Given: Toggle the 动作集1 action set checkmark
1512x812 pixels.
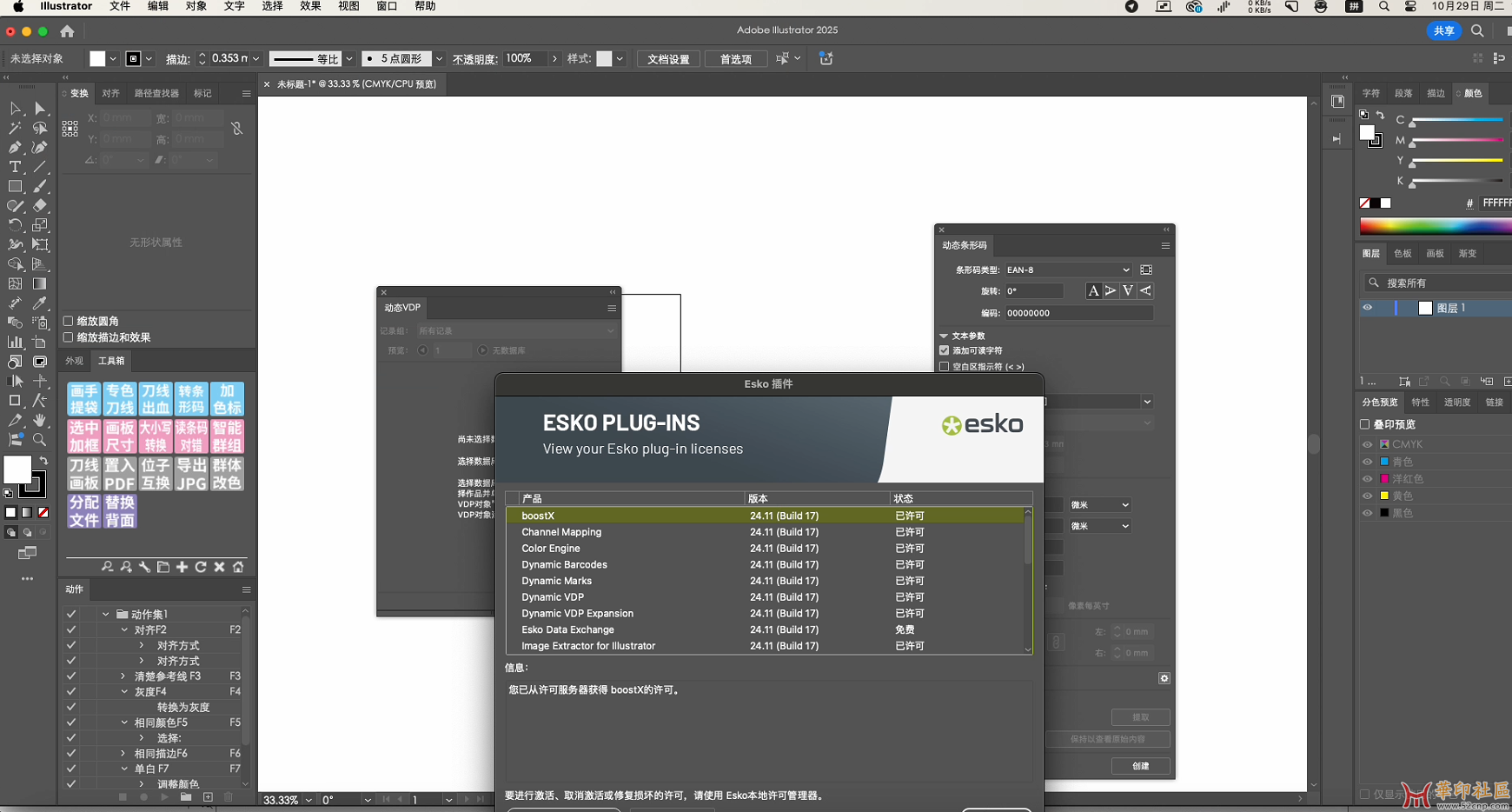Looking at the screenshot, I should 71,614.
